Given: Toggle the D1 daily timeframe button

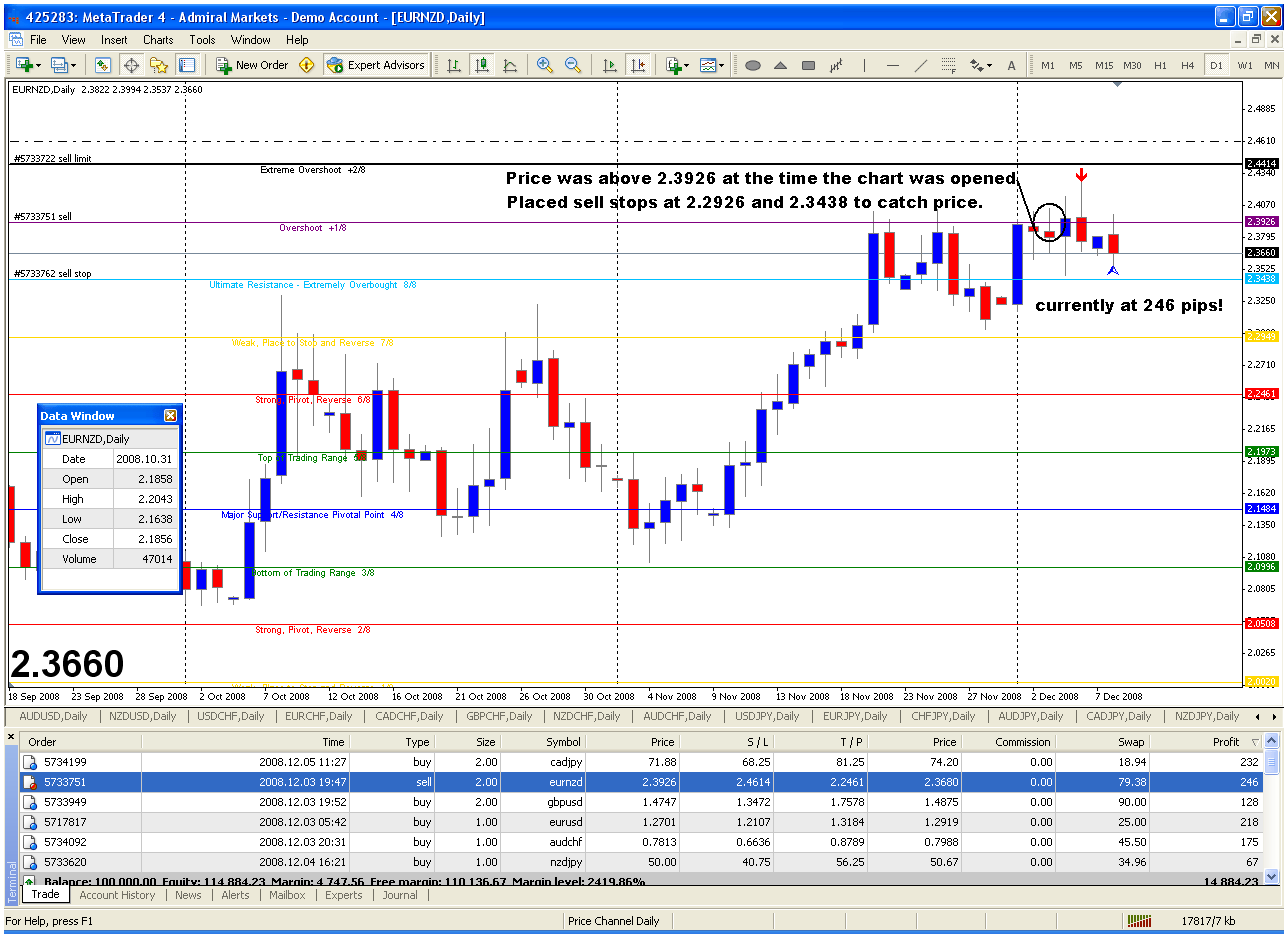Looking at the screenshot, I should click(1216, 65).
